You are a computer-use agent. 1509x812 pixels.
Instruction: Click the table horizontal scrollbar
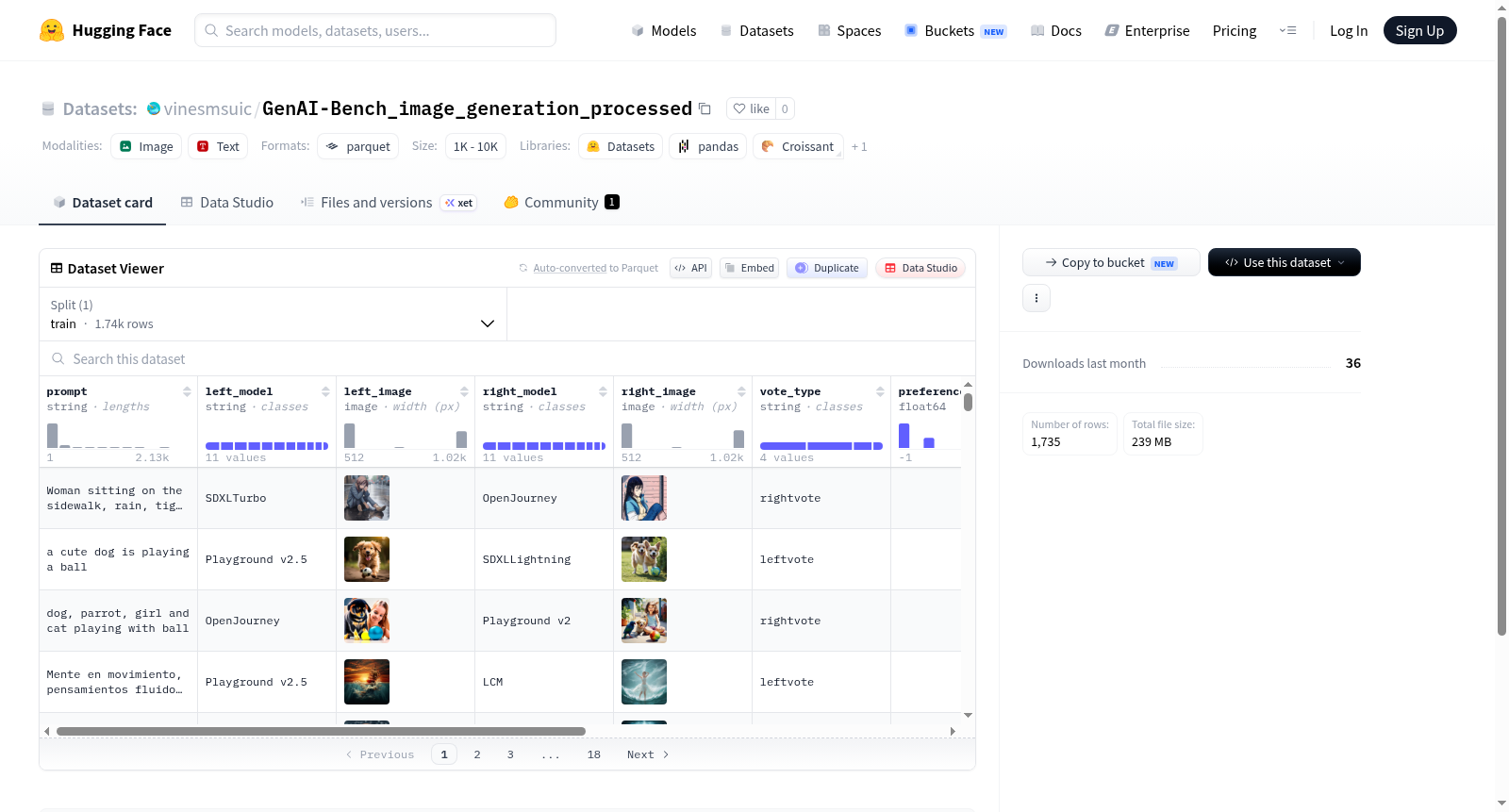(321, 731)
